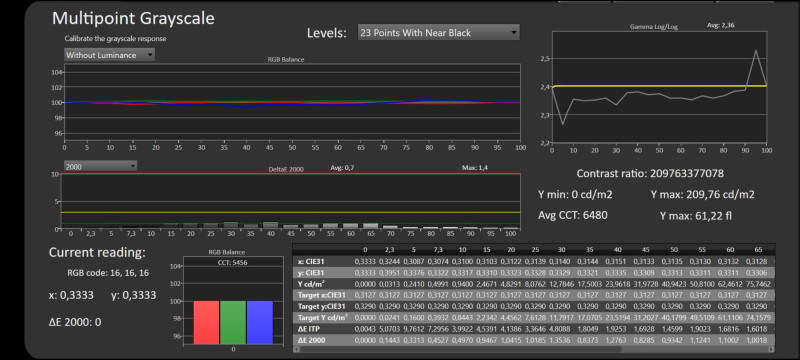The image size is (800, 360).
Task: Click the Y max: 209,76 cd/m2 reading
Action: [x=703, y=194]
